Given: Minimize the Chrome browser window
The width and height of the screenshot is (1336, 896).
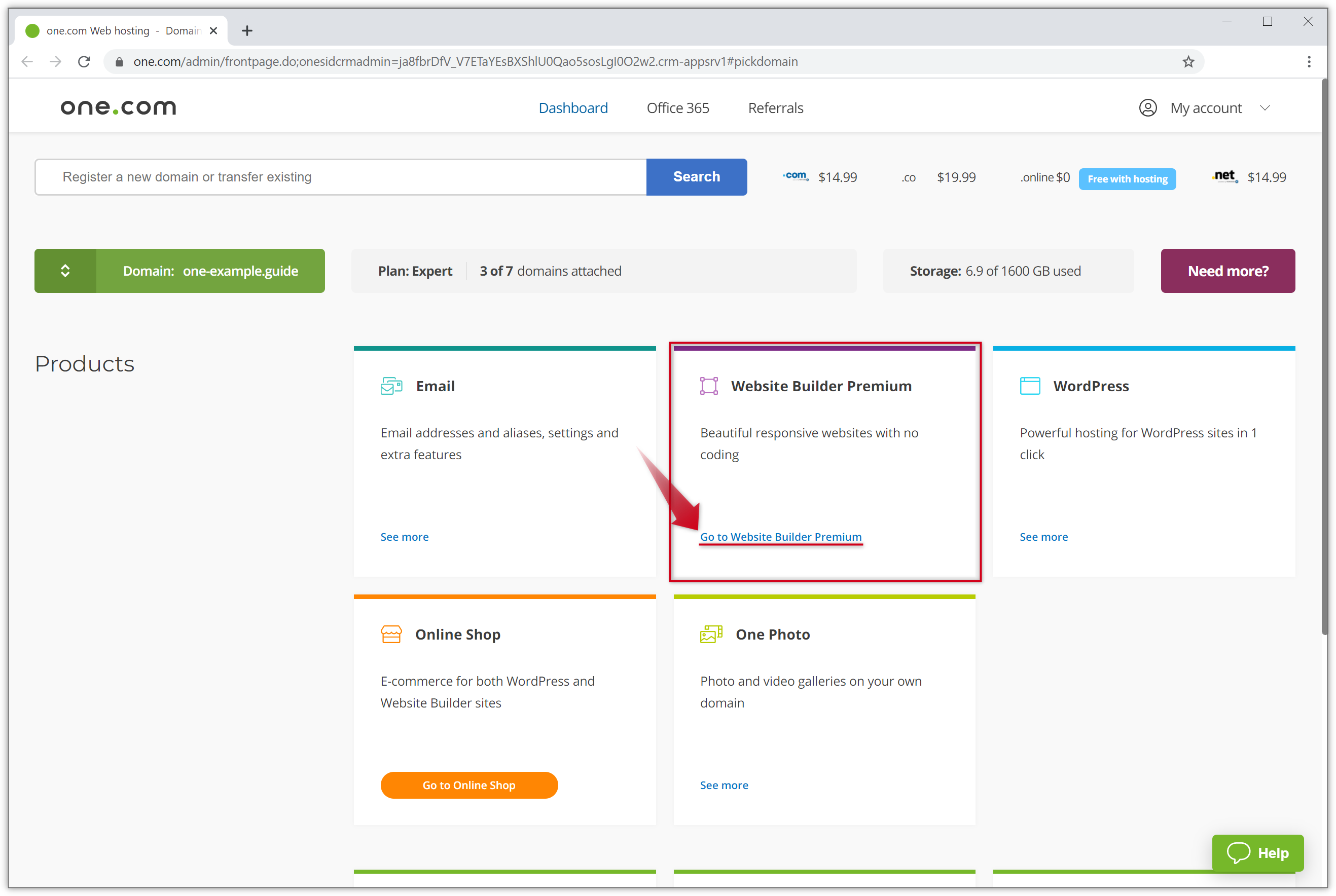Looking at the screenshot, I should point(1226,21).
